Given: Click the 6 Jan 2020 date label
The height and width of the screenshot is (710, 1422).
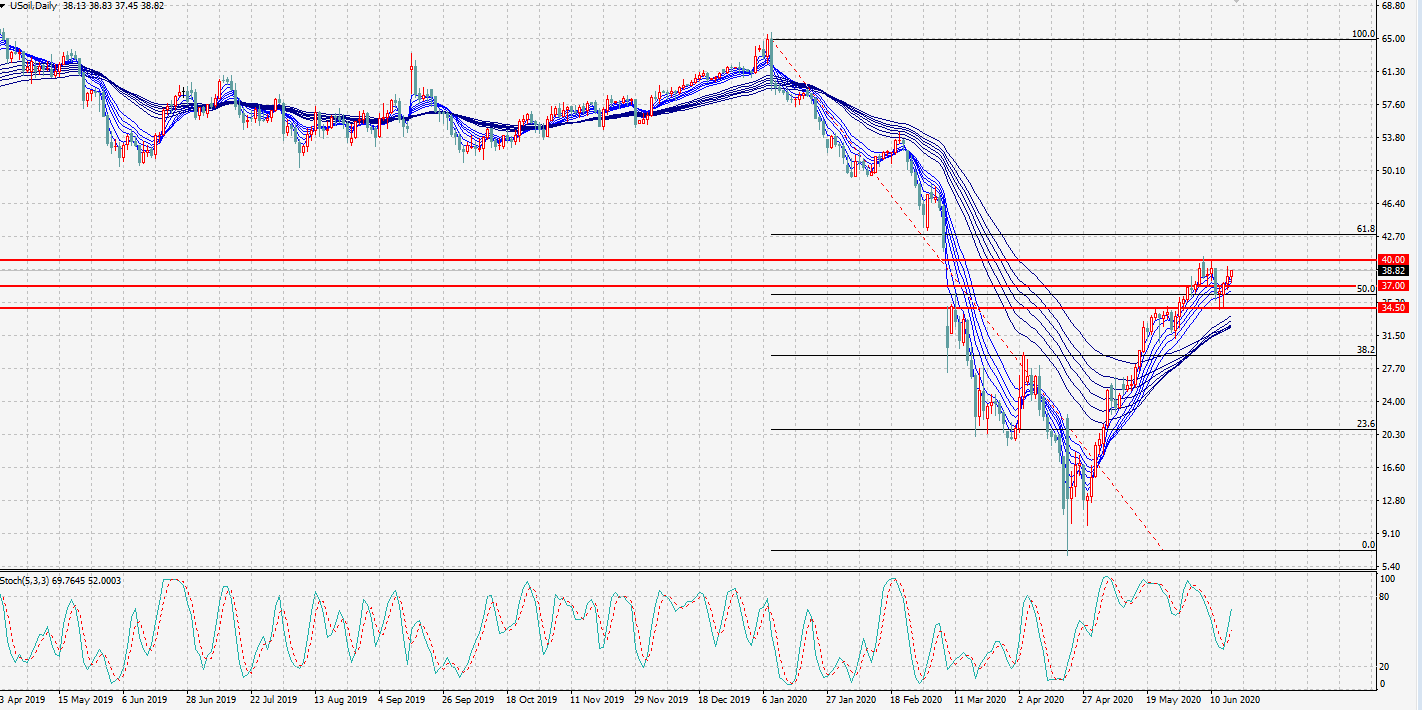Looking at the screenshot, I should (784, 700).
